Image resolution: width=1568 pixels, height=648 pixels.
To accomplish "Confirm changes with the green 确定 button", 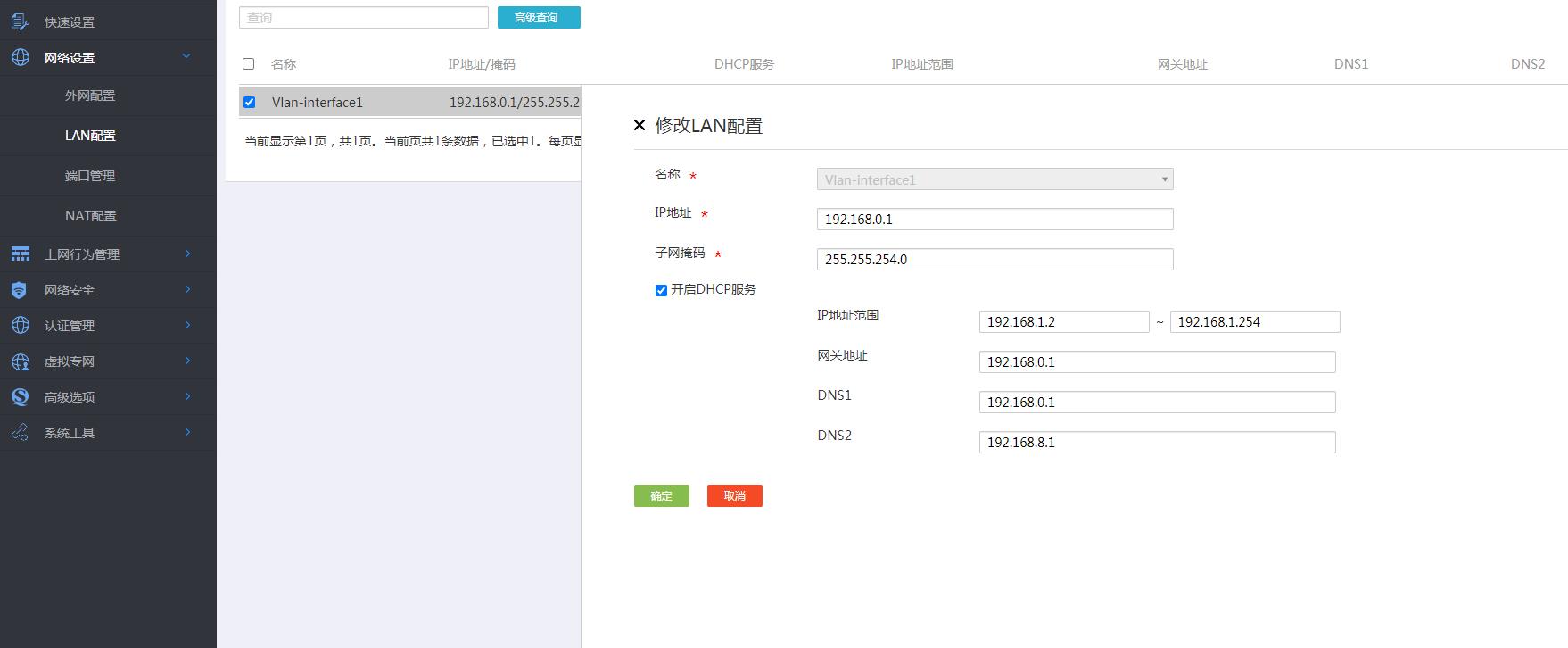I will click(662, 496).
